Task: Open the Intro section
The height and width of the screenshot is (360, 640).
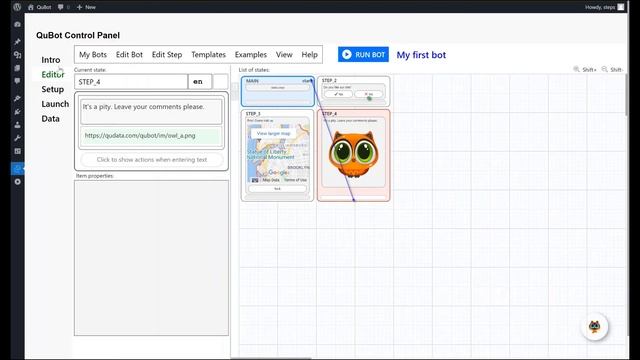Action: click(51, 60)
